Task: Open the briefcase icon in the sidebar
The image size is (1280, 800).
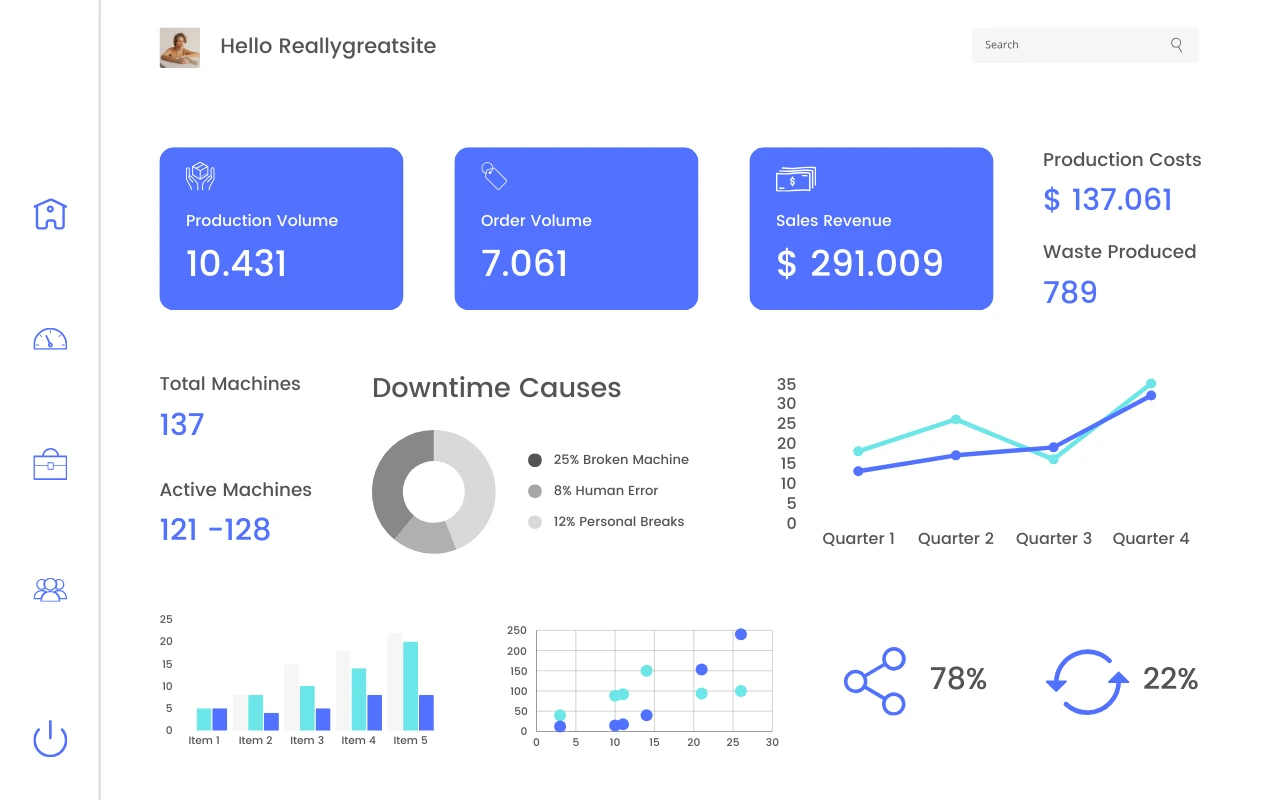Action: (x=50, y=465)
